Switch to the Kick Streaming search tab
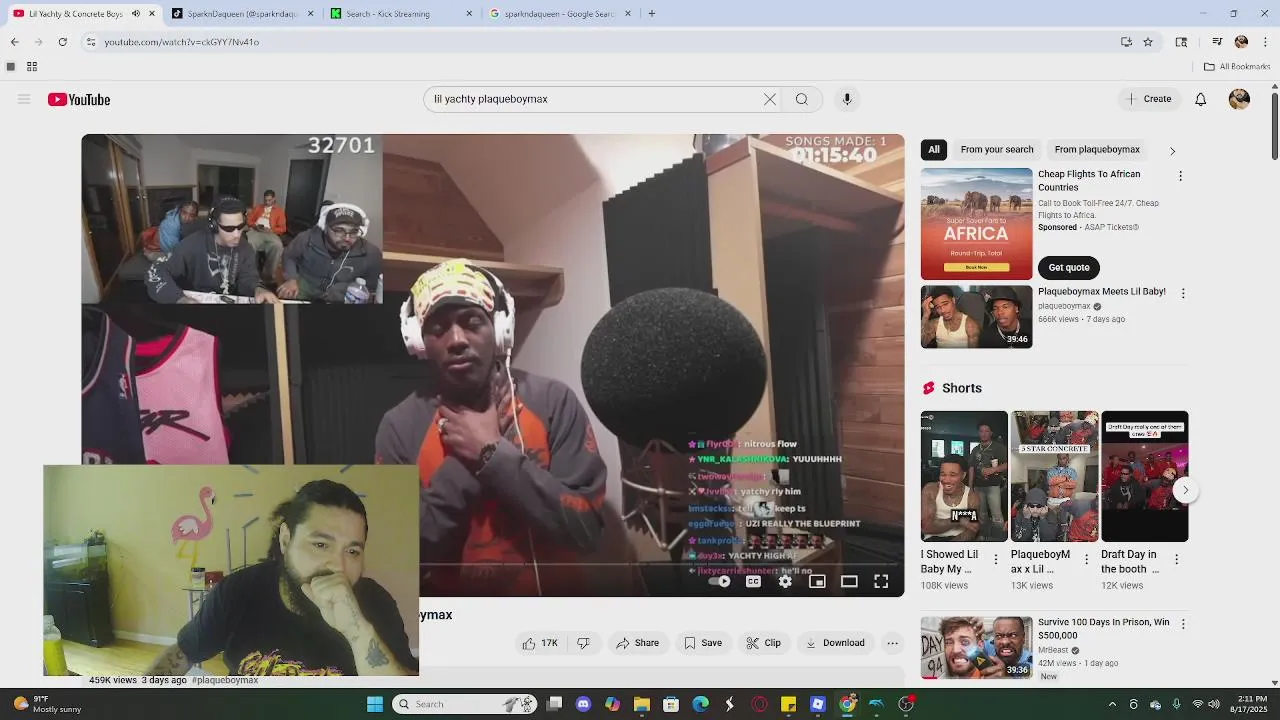 pyautogui.click(x=400, y=13)
